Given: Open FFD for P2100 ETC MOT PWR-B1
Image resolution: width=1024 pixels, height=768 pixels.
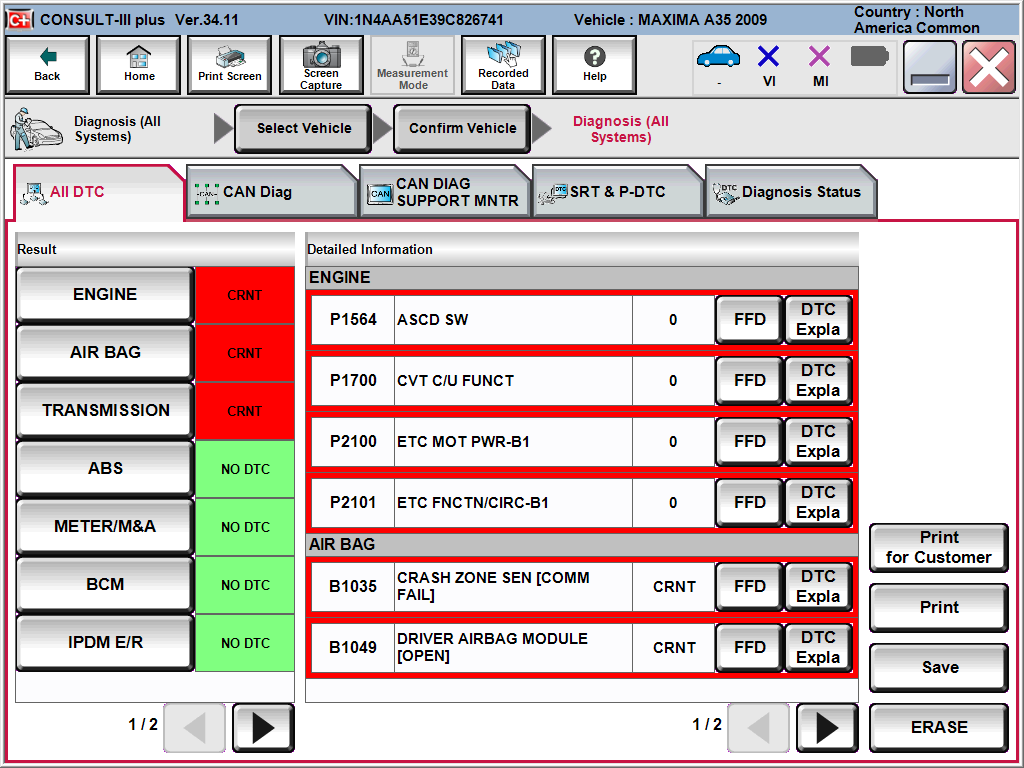Looking at the screenshot, I should pos(749,442).
